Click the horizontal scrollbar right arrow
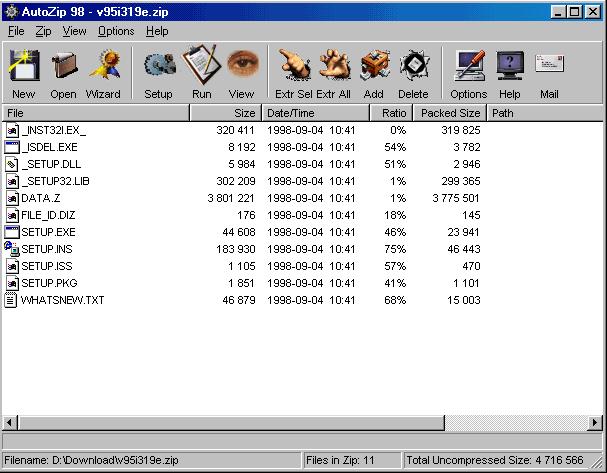This screenshot has width=607, height=473. pyautogui.click(x=595, y=423)
